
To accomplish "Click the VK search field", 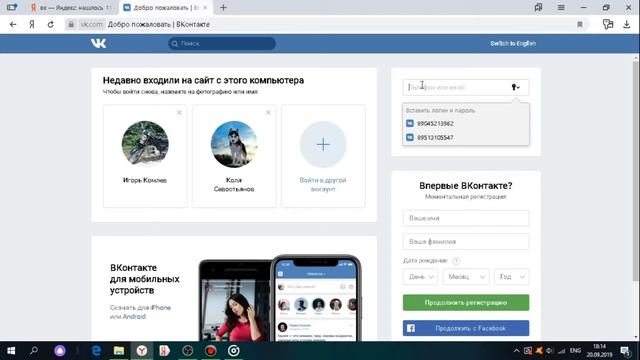I will 222,43.
